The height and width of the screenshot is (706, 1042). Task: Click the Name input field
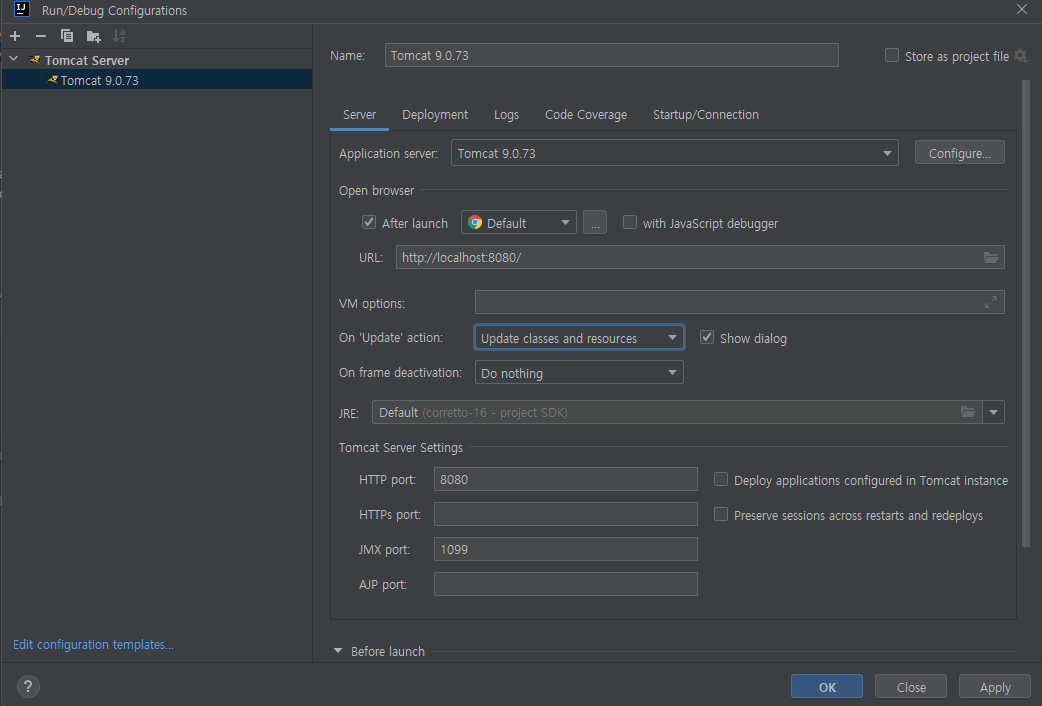point(611,55)
